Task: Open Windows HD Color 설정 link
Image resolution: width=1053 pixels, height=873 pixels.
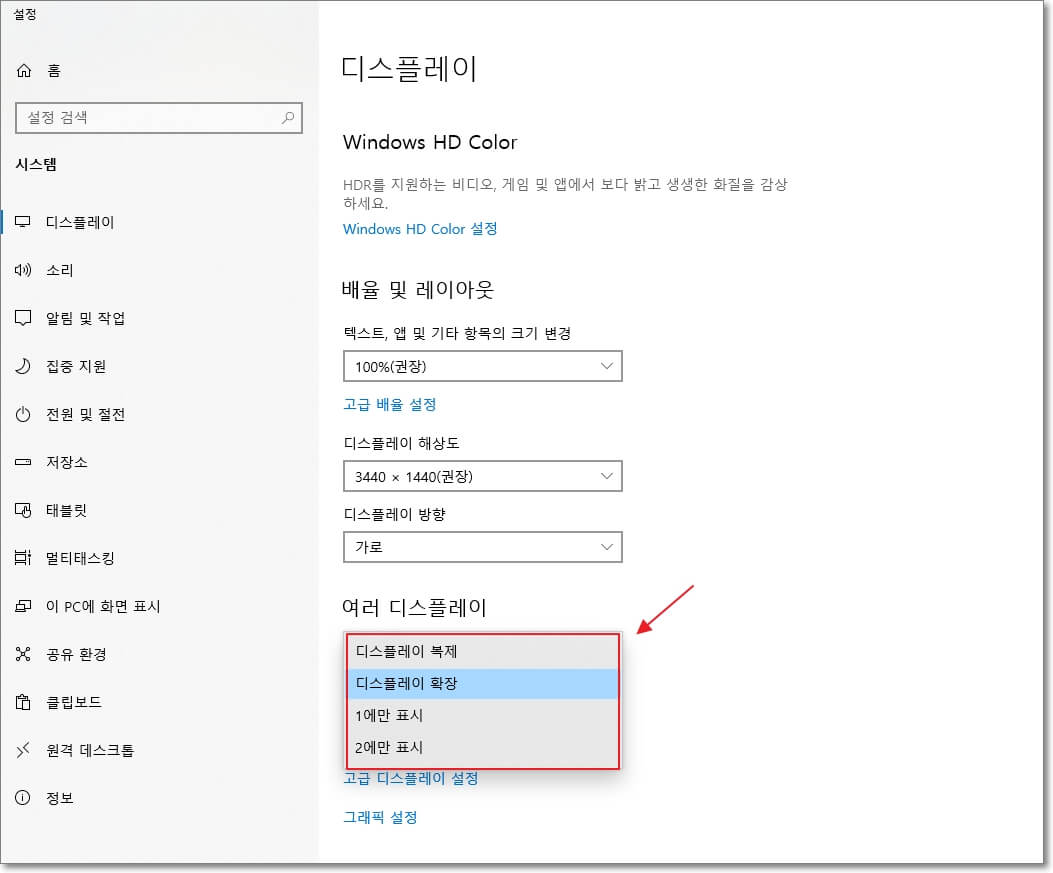Action: click(419, 229)
